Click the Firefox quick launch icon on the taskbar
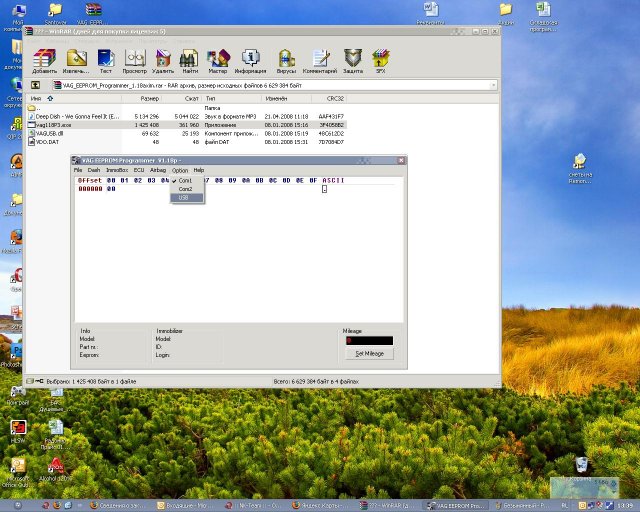Image resolution: width=640 pixels, height=512 pixels. (x=57, y=505)
